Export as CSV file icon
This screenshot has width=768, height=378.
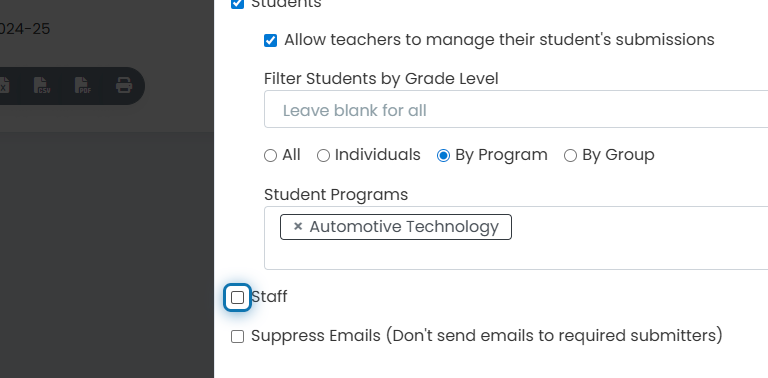pos(42,86)
